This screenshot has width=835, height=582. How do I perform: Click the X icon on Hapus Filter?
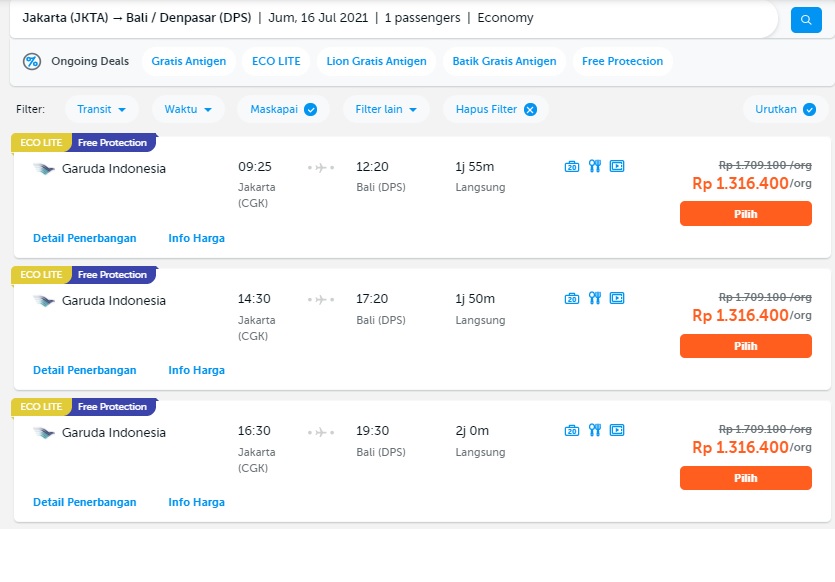[530, 110]
